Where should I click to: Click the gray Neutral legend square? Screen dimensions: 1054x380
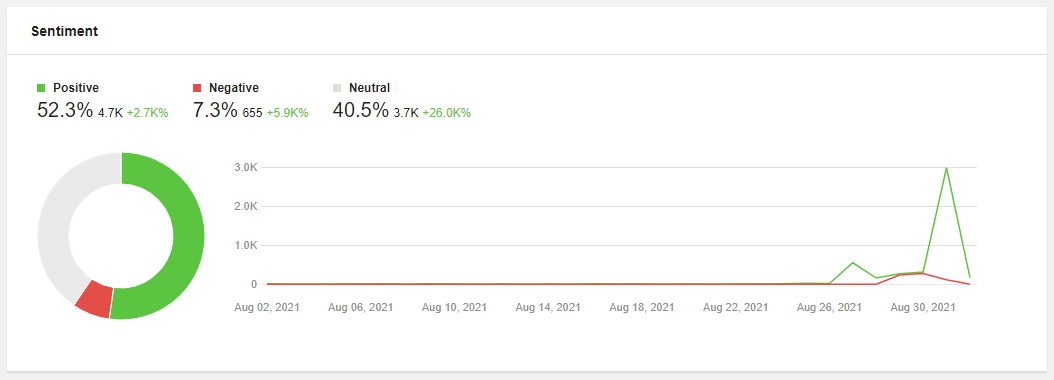coord(337,88)
